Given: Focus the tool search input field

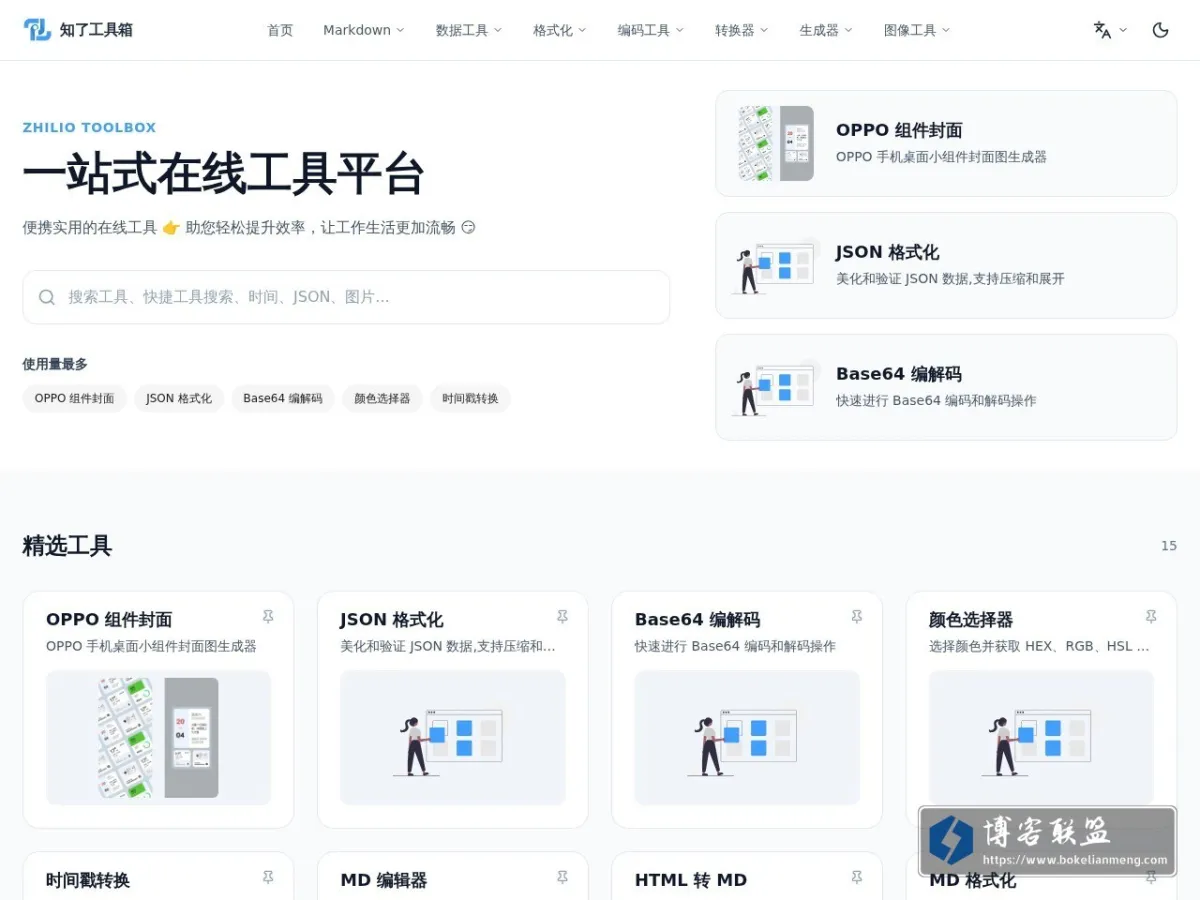Looking at the screenshot, I should (x=346, y=297).
